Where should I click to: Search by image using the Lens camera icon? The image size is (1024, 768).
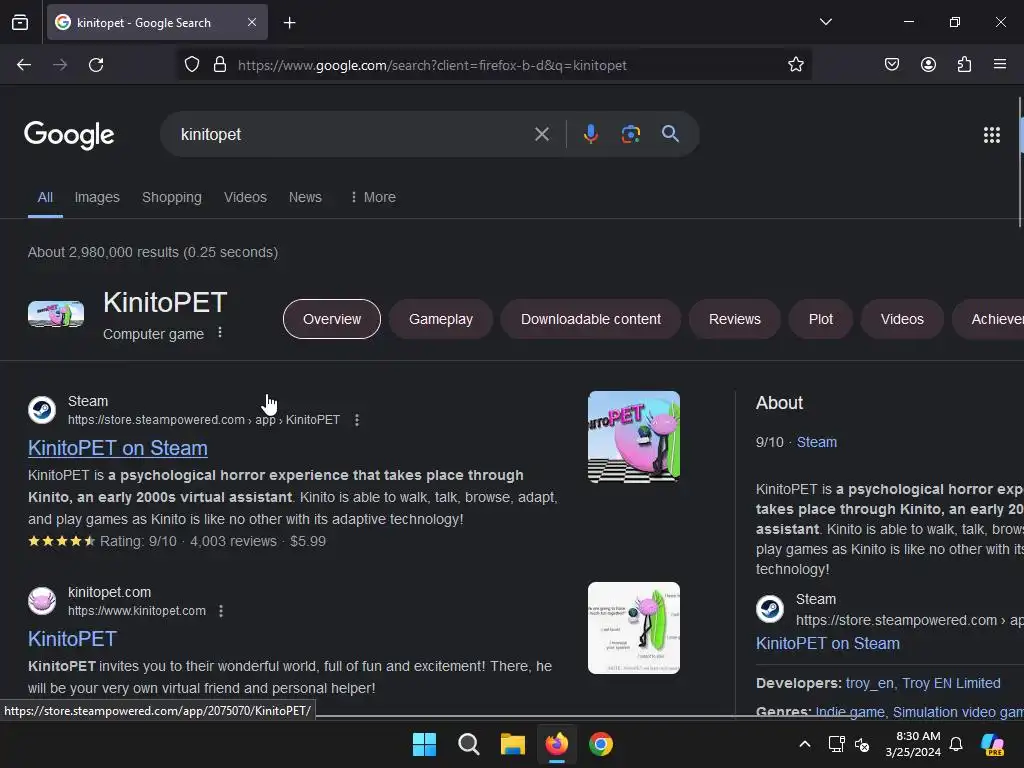click(630, 134)
